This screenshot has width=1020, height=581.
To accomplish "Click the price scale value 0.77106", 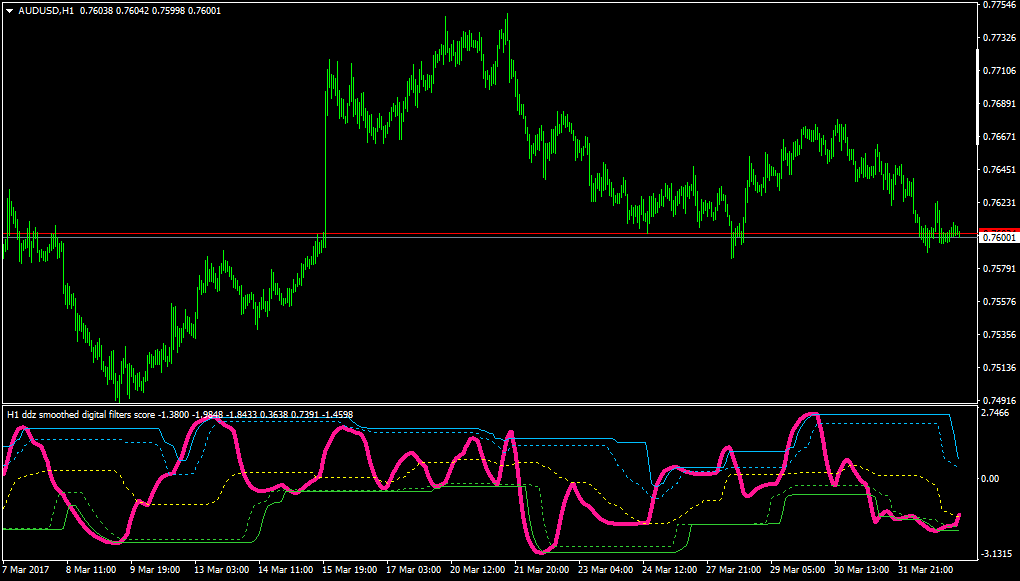I will [x=999, y=70].
